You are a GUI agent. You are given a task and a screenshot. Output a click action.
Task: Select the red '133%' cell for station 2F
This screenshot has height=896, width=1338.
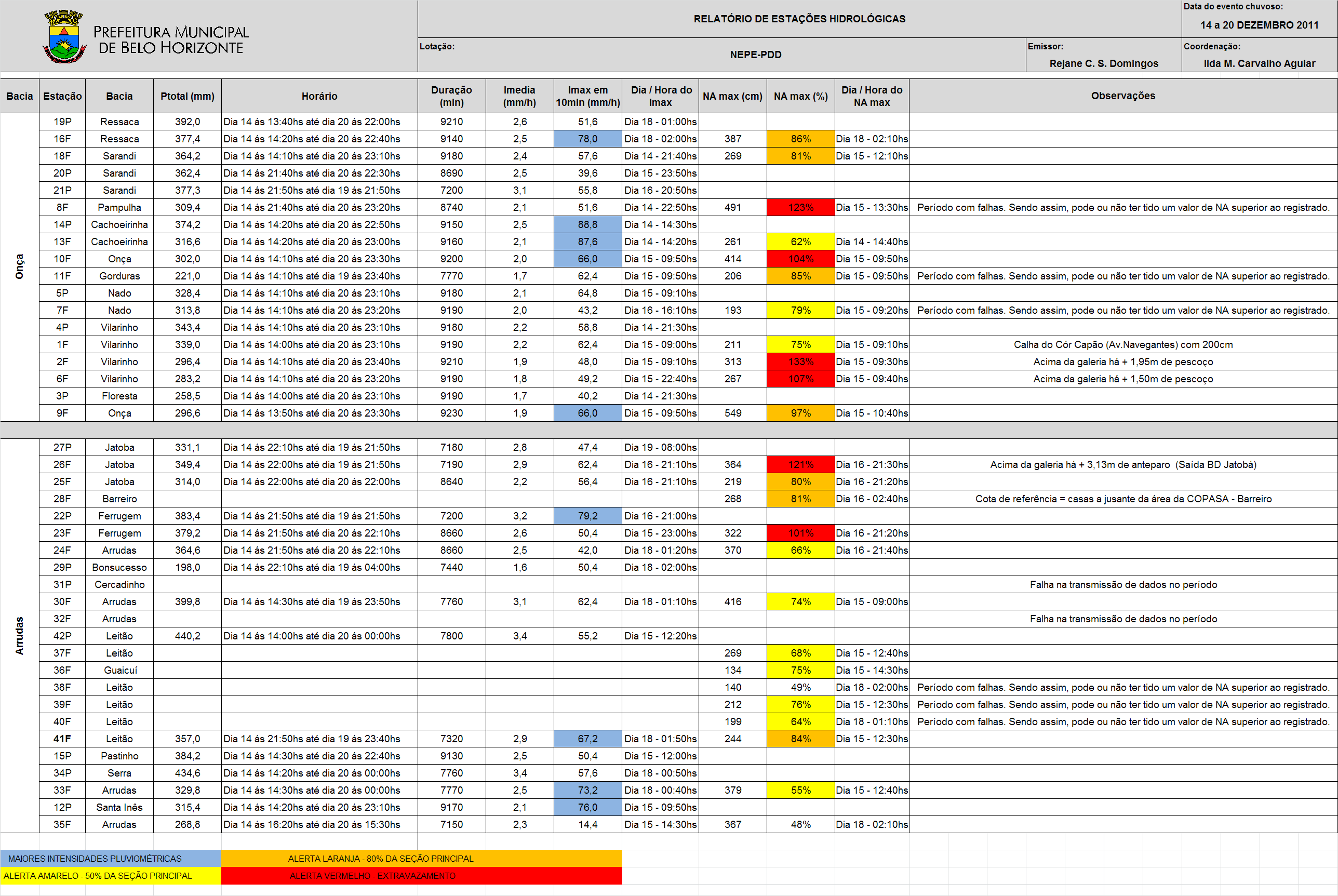(x=800, y=362)
